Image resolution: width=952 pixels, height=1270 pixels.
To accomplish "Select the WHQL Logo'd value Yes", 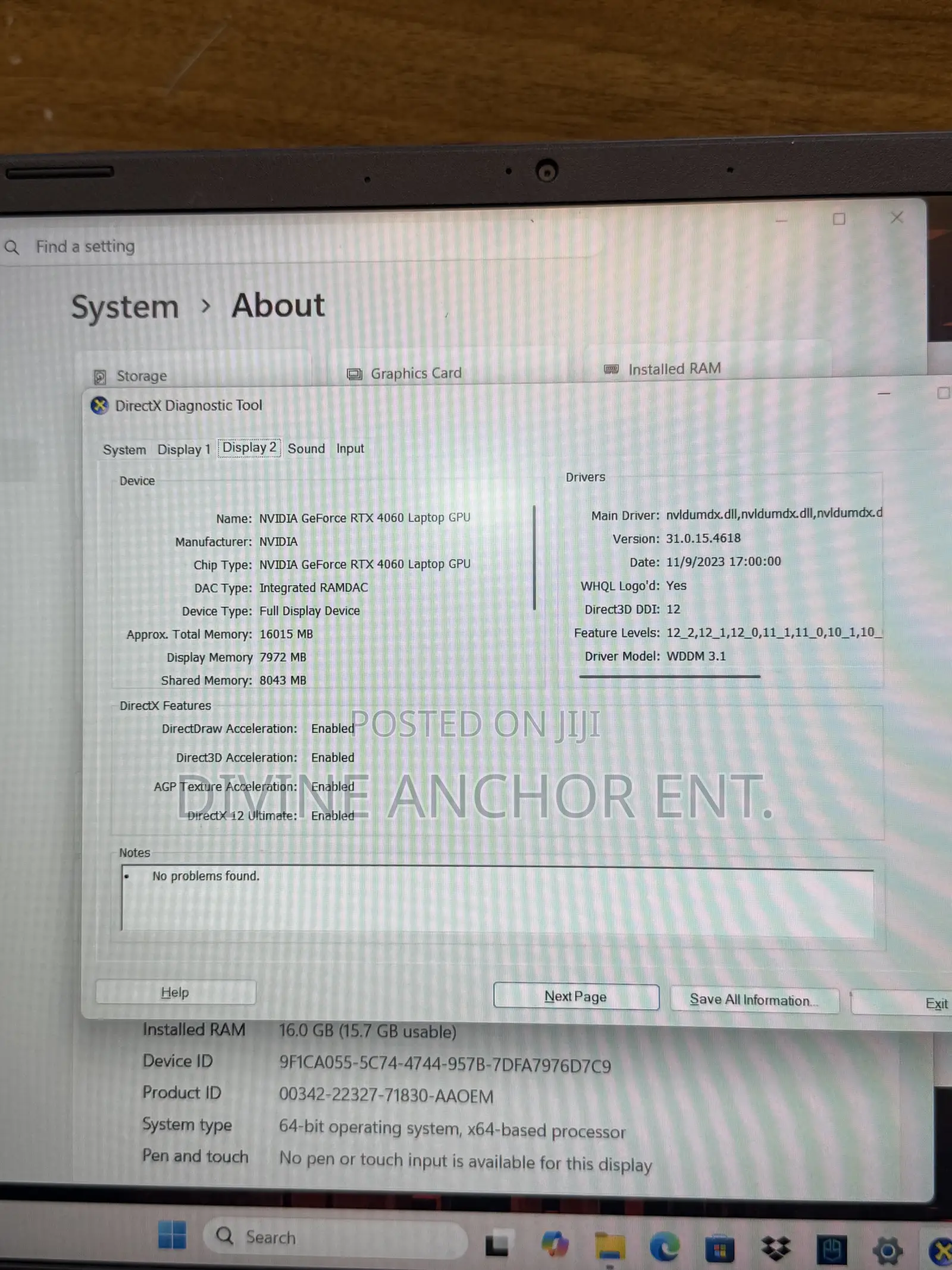I will [x=677, y=586].
